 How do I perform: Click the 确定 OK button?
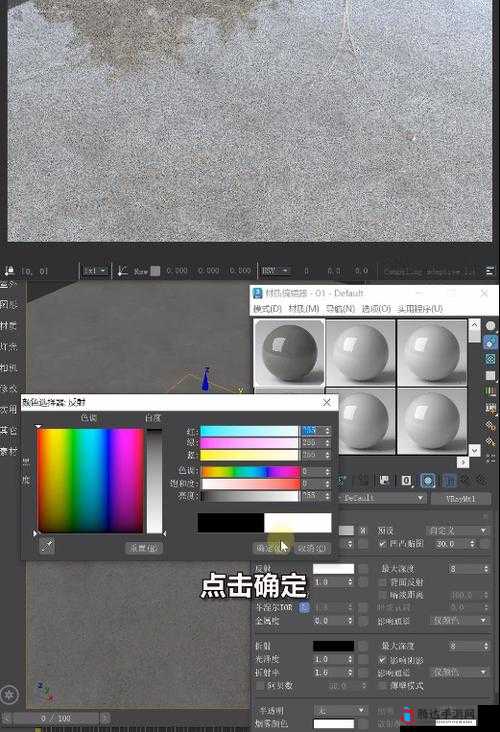pyautogui.click(x=272, y=548)
